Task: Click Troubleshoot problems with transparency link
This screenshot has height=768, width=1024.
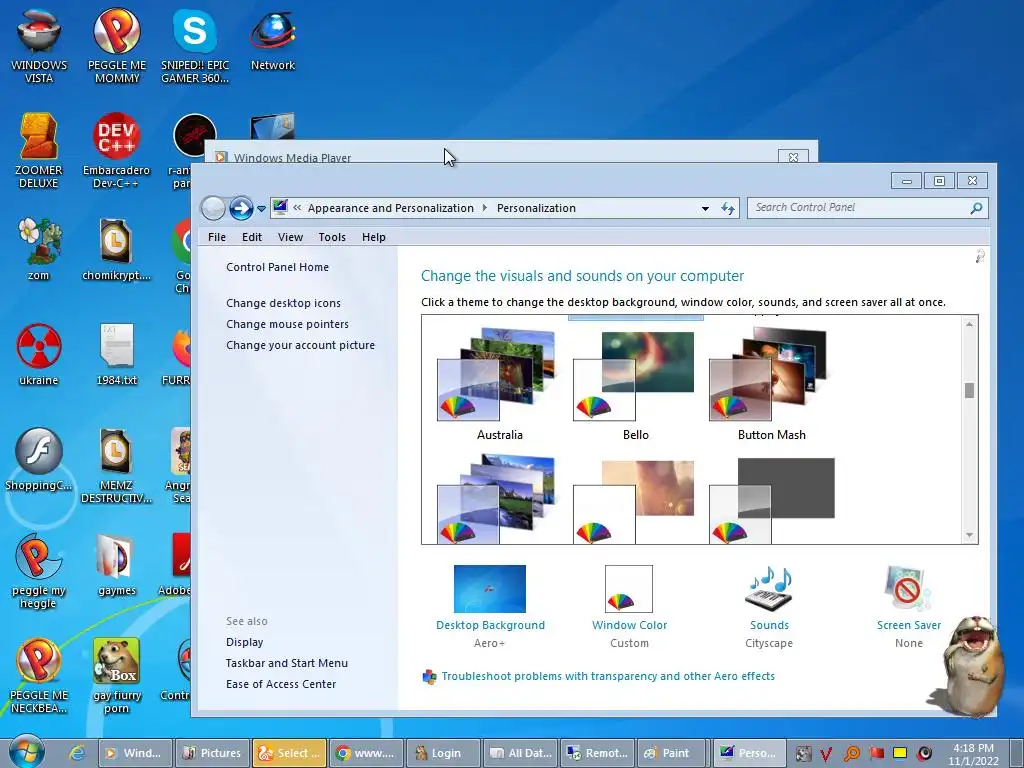Action: click(x=608, y=676)
